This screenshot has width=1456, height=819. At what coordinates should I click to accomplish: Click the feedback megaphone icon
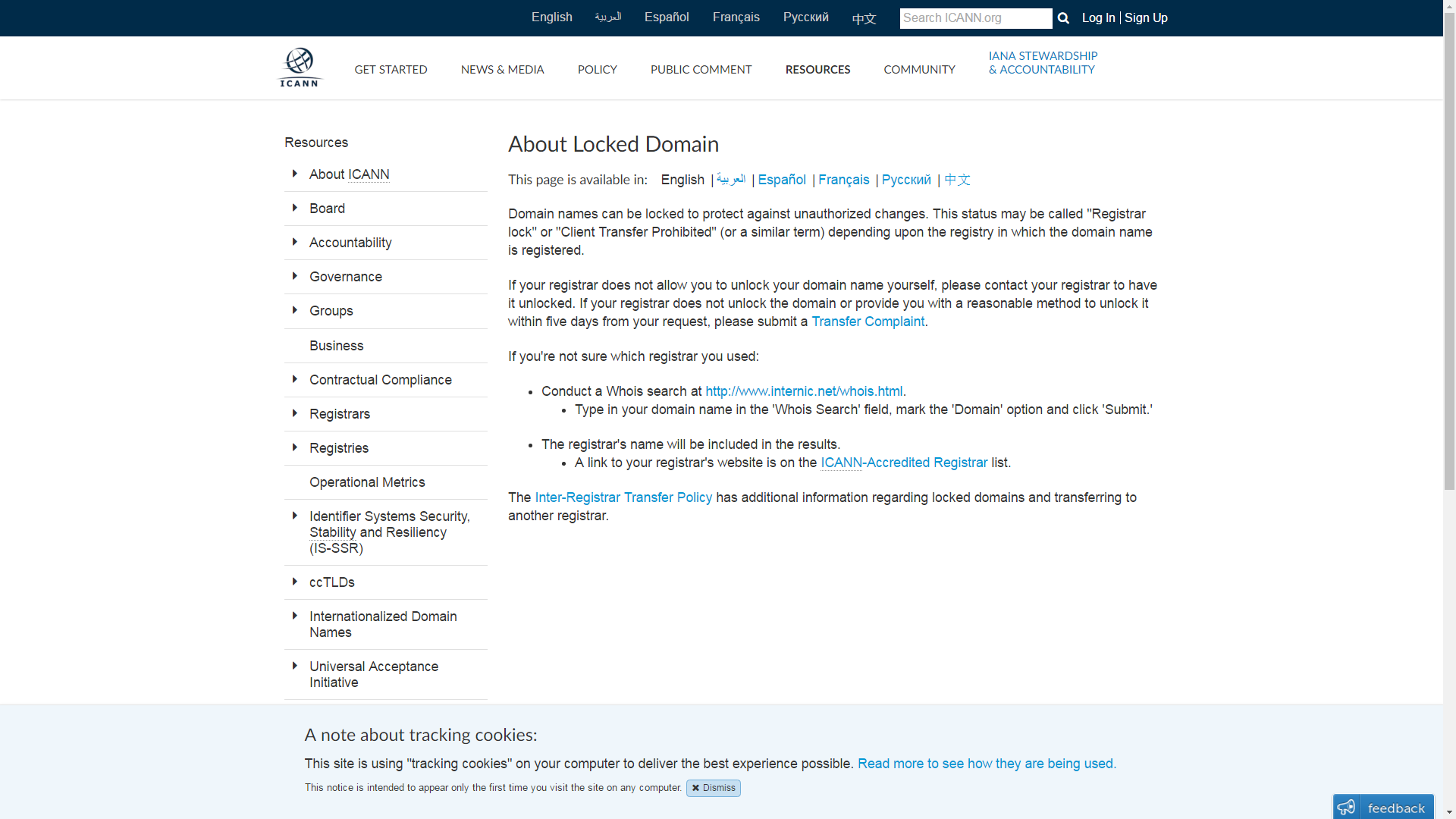coord(1347,807)
